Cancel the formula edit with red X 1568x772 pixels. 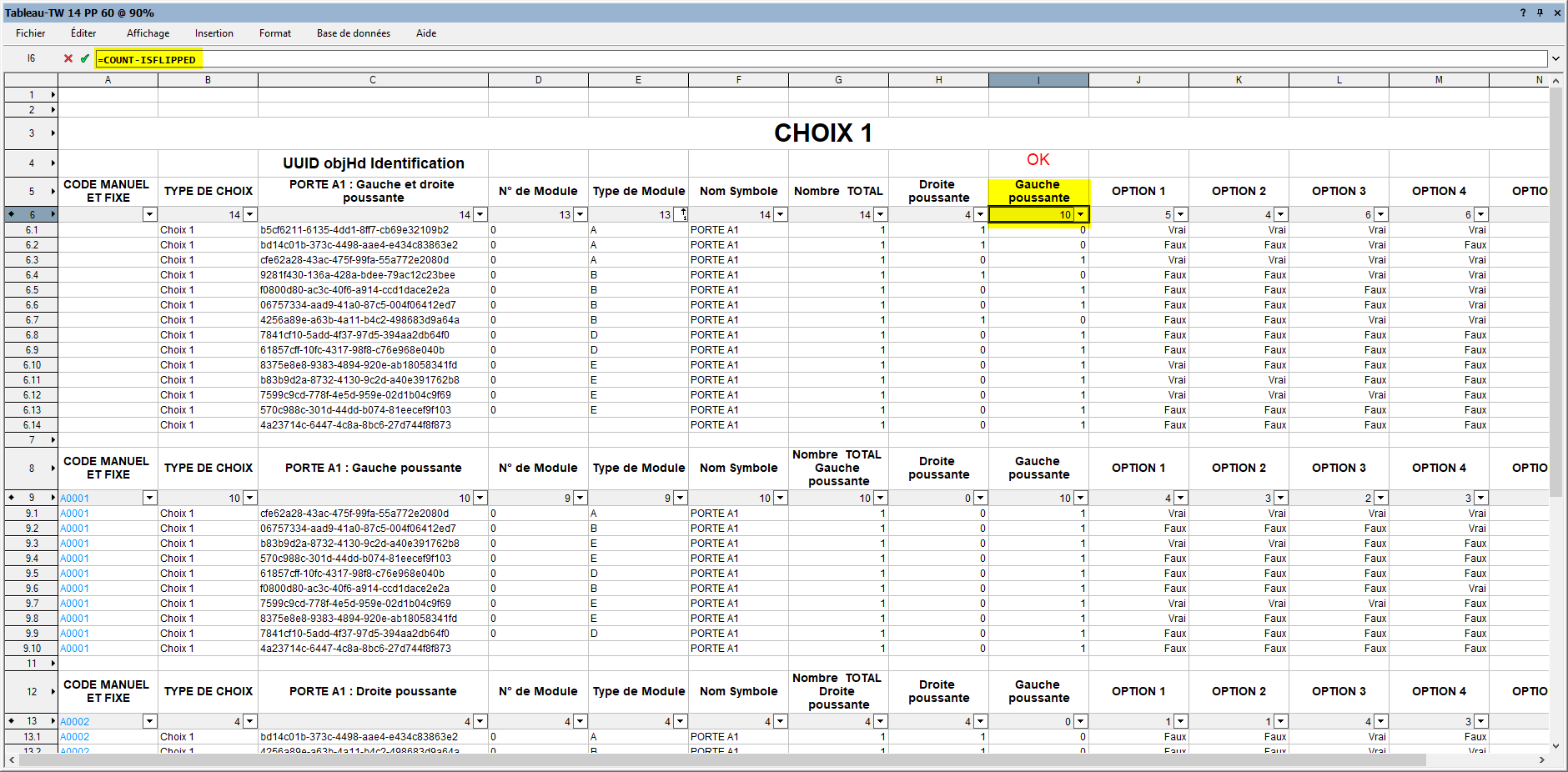(x=68, y=58)
